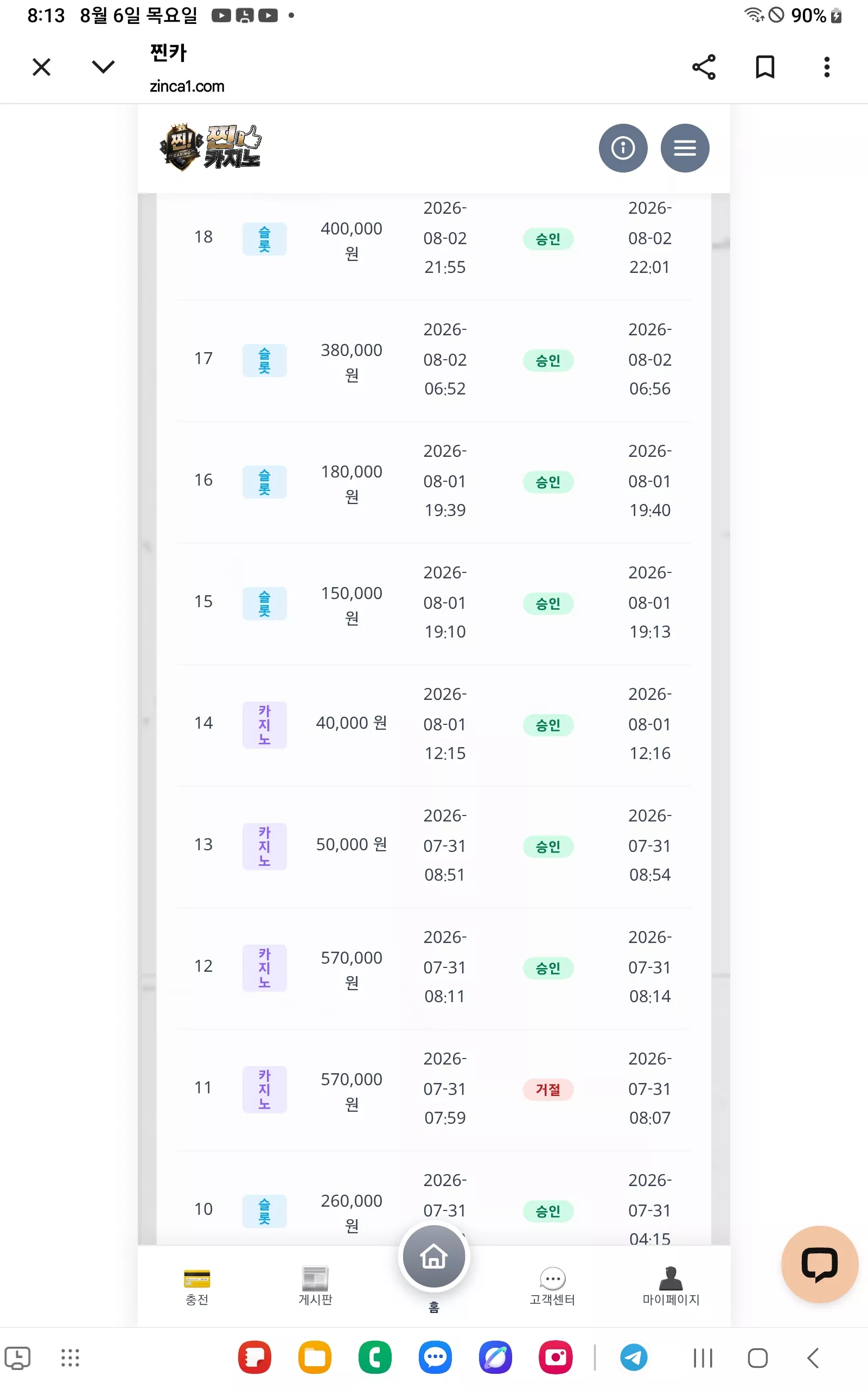Select the 슬롯 tag on row 17
The height and width of the screenshot is (1389, 868).
264,360
